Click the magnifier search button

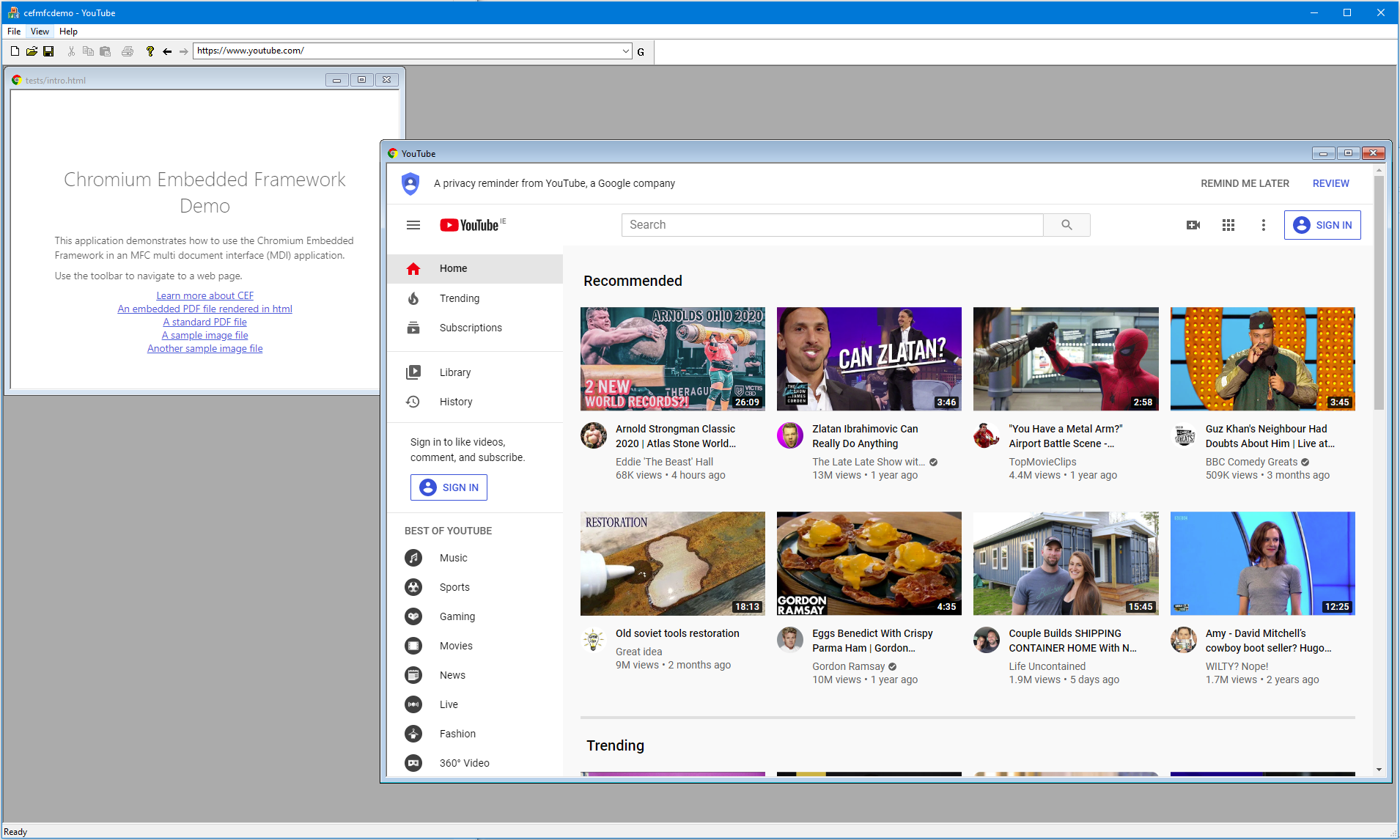[x=1066, y=225]
